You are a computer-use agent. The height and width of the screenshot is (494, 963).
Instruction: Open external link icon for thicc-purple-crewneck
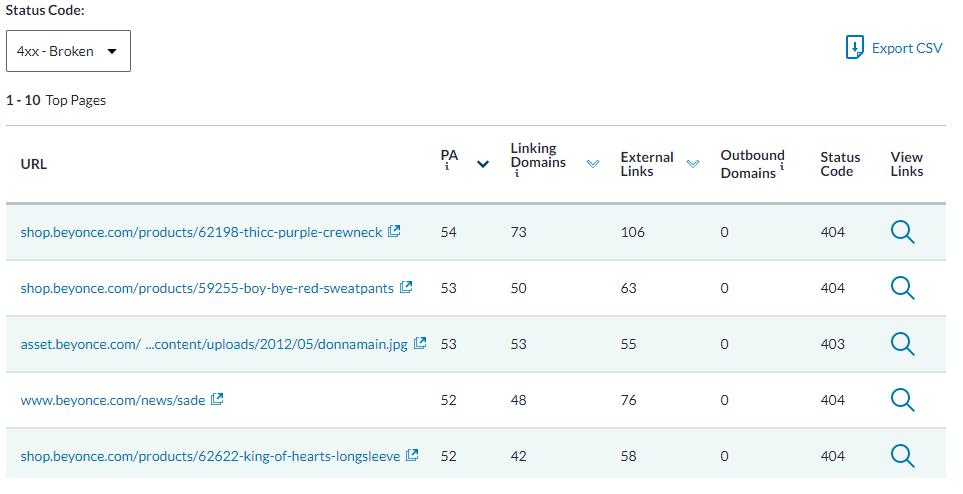[394, 231]
